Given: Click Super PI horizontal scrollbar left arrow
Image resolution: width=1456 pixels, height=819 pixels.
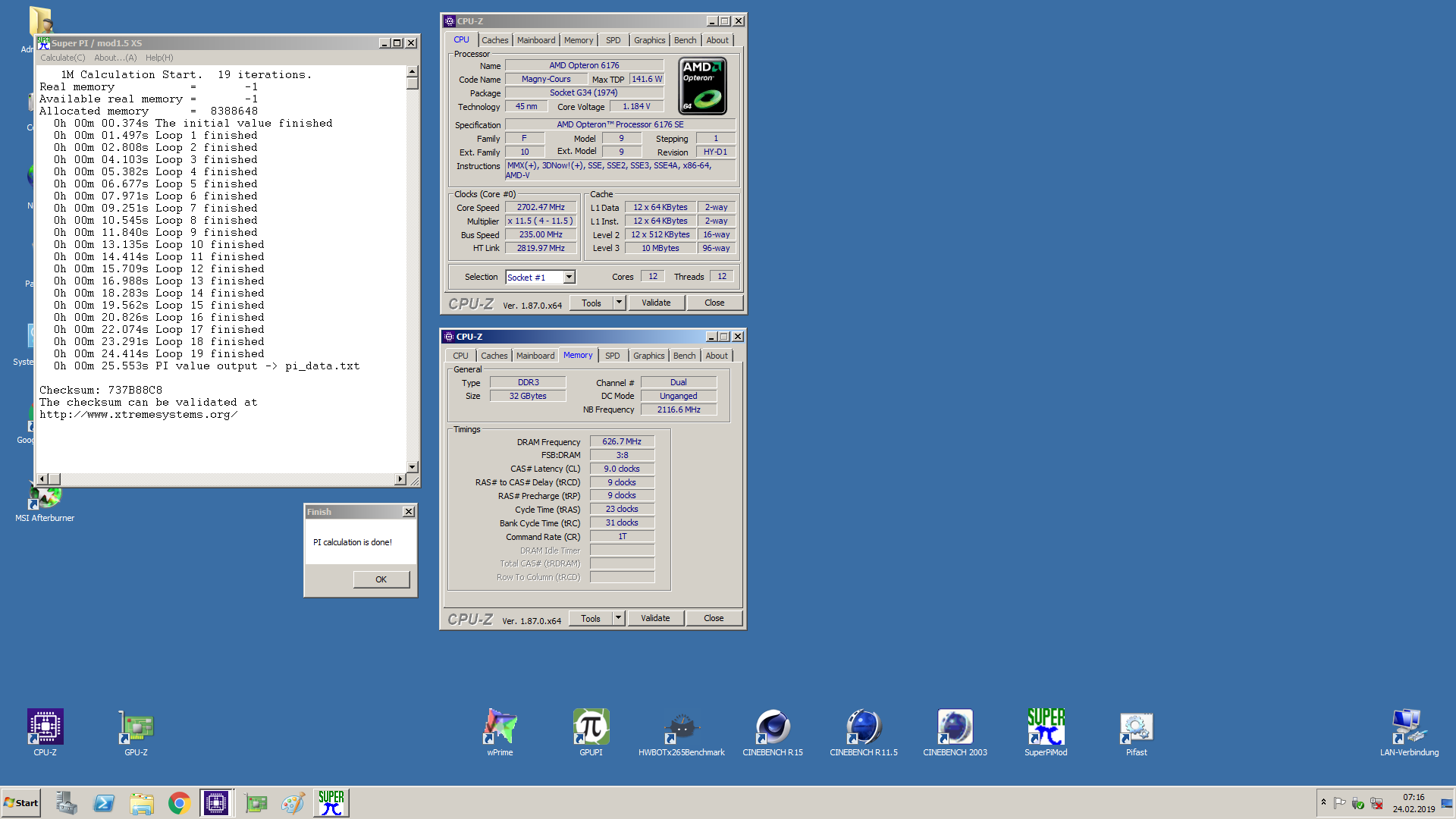Looking at the screenshot, I should pyautogui.click(x=42, y=479).
